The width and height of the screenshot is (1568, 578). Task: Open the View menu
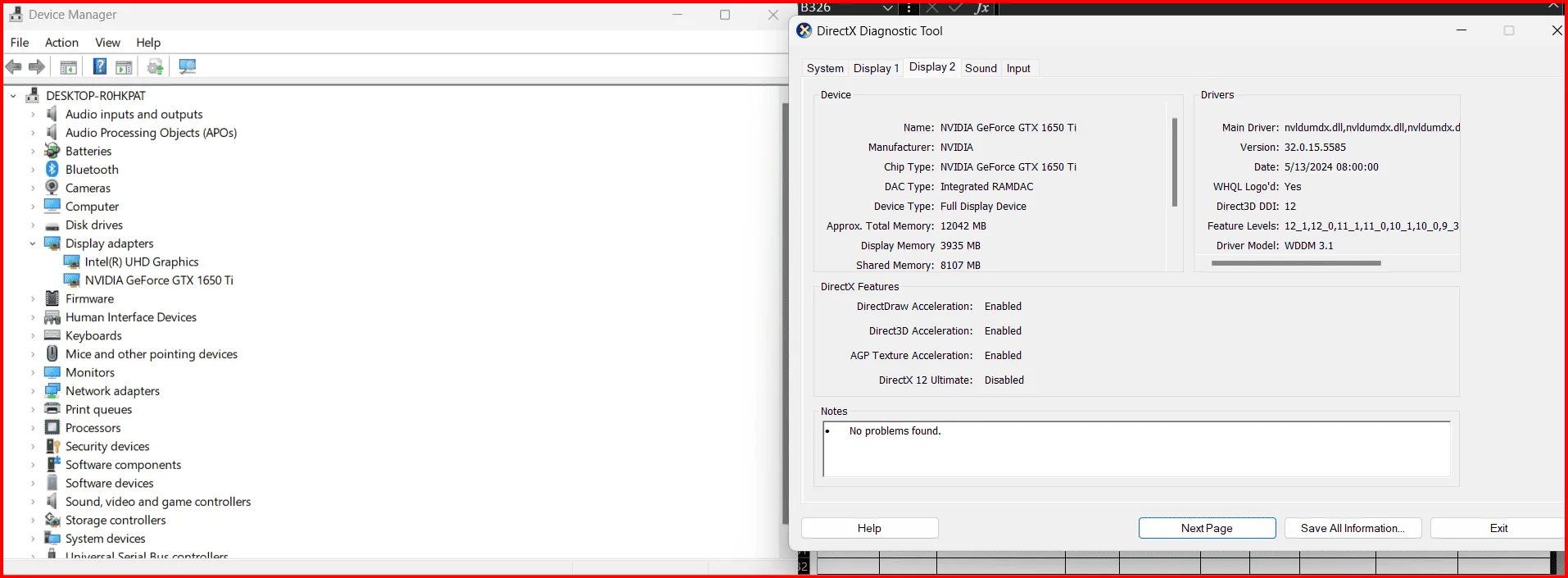point(107,43)
